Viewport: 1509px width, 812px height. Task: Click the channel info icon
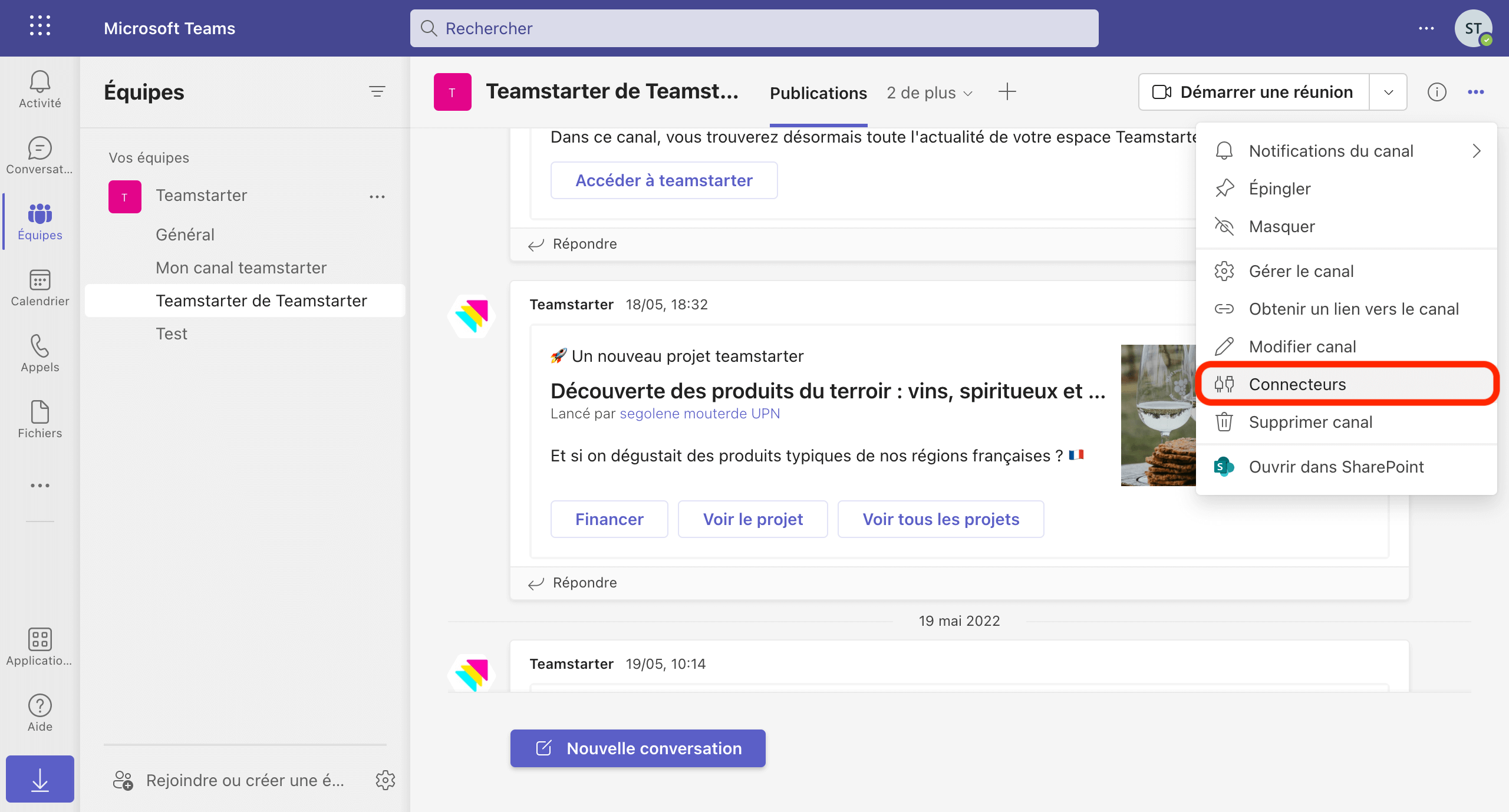[x=1436, y=92]
